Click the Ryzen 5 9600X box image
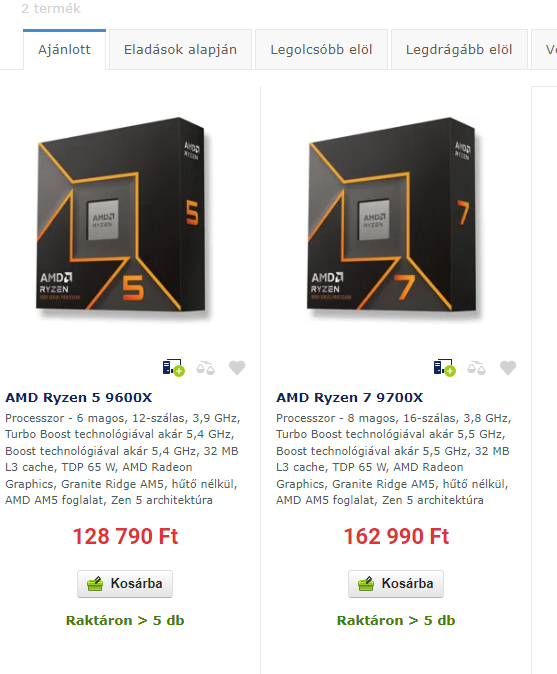This screenshot has width=557, height=674. click(124, 217)
